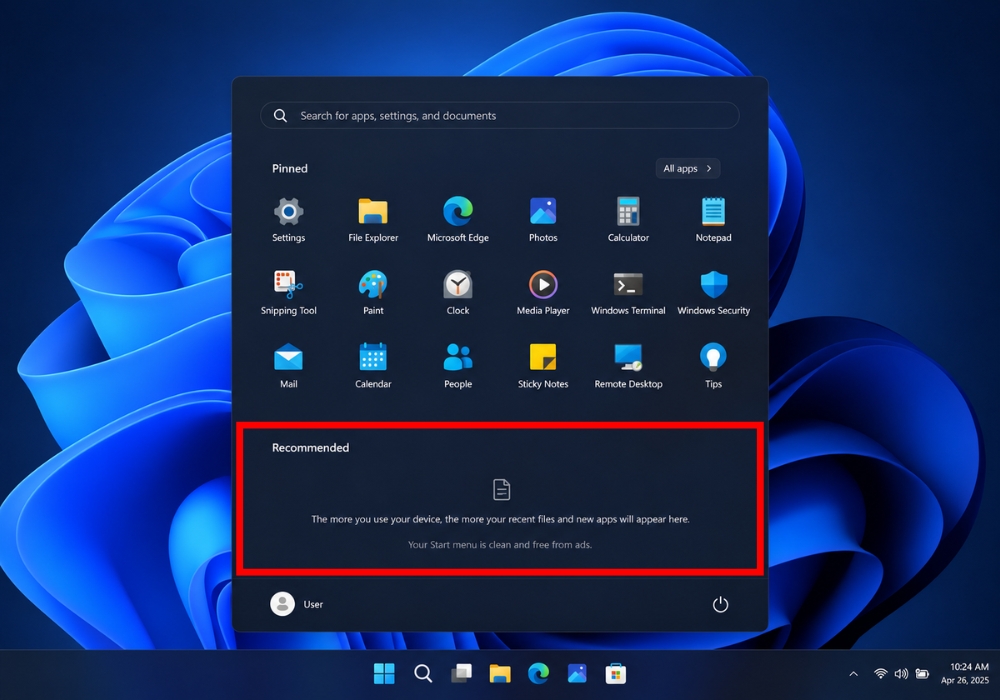Click the battery status icon

pos(922,674)
